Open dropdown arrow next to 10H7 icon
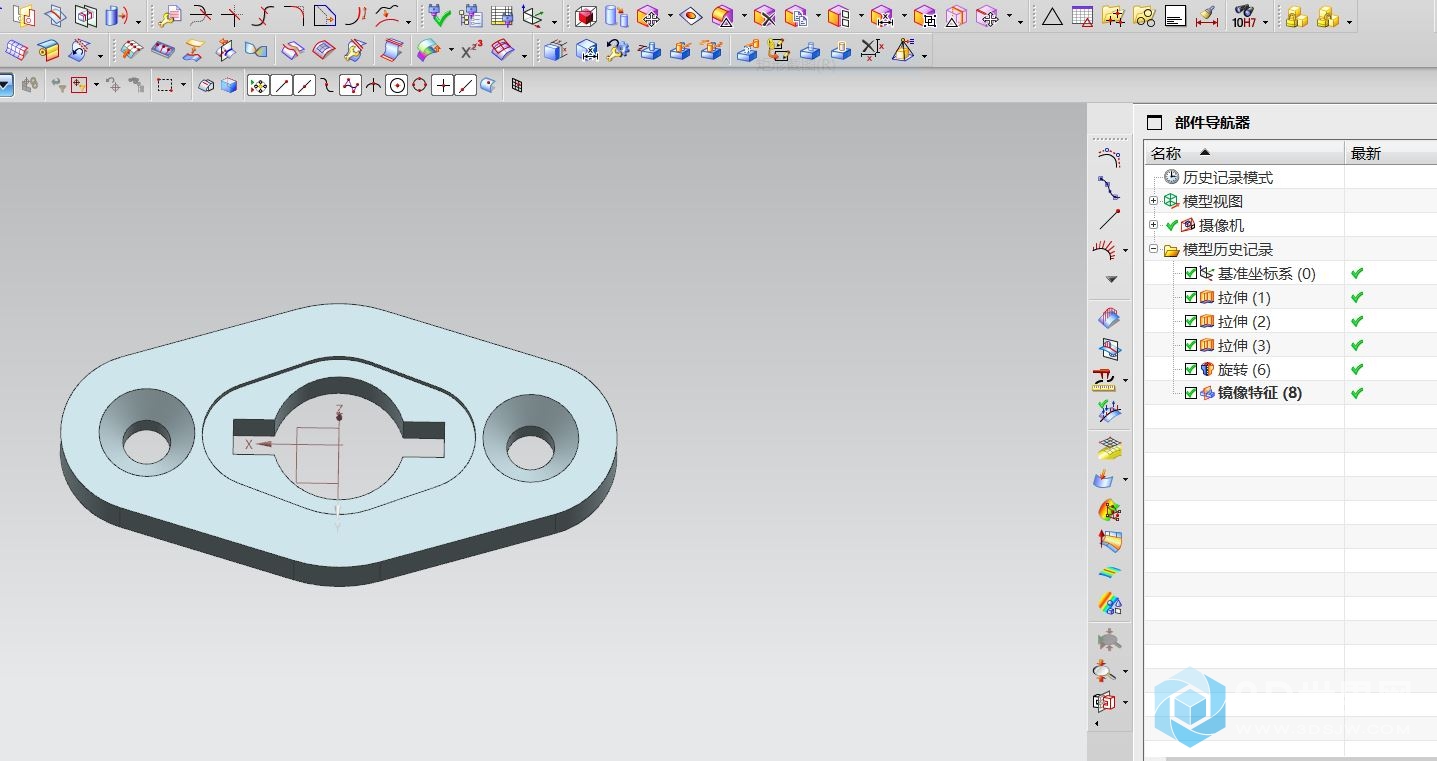1437x761 pixels. [x=1266, y=21]
